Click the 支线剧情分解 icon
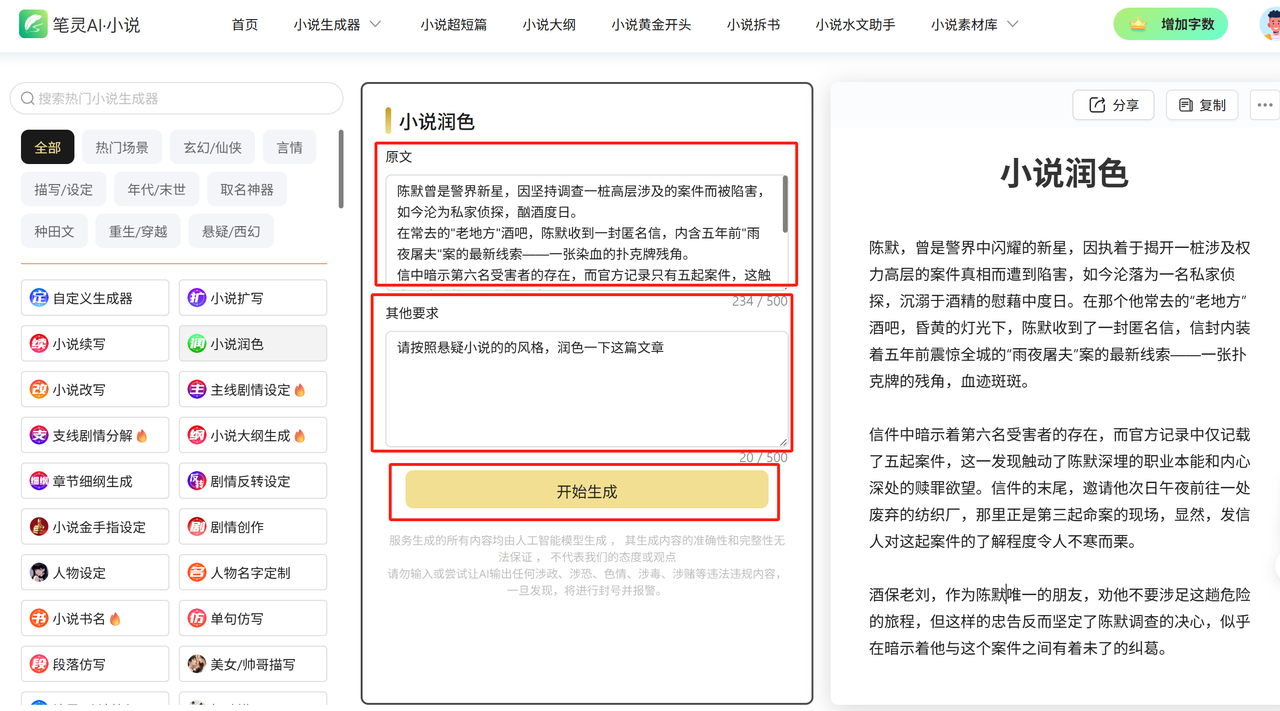Image resolution: width=1280 pixels, height=711 pixels. click(39, 435)
